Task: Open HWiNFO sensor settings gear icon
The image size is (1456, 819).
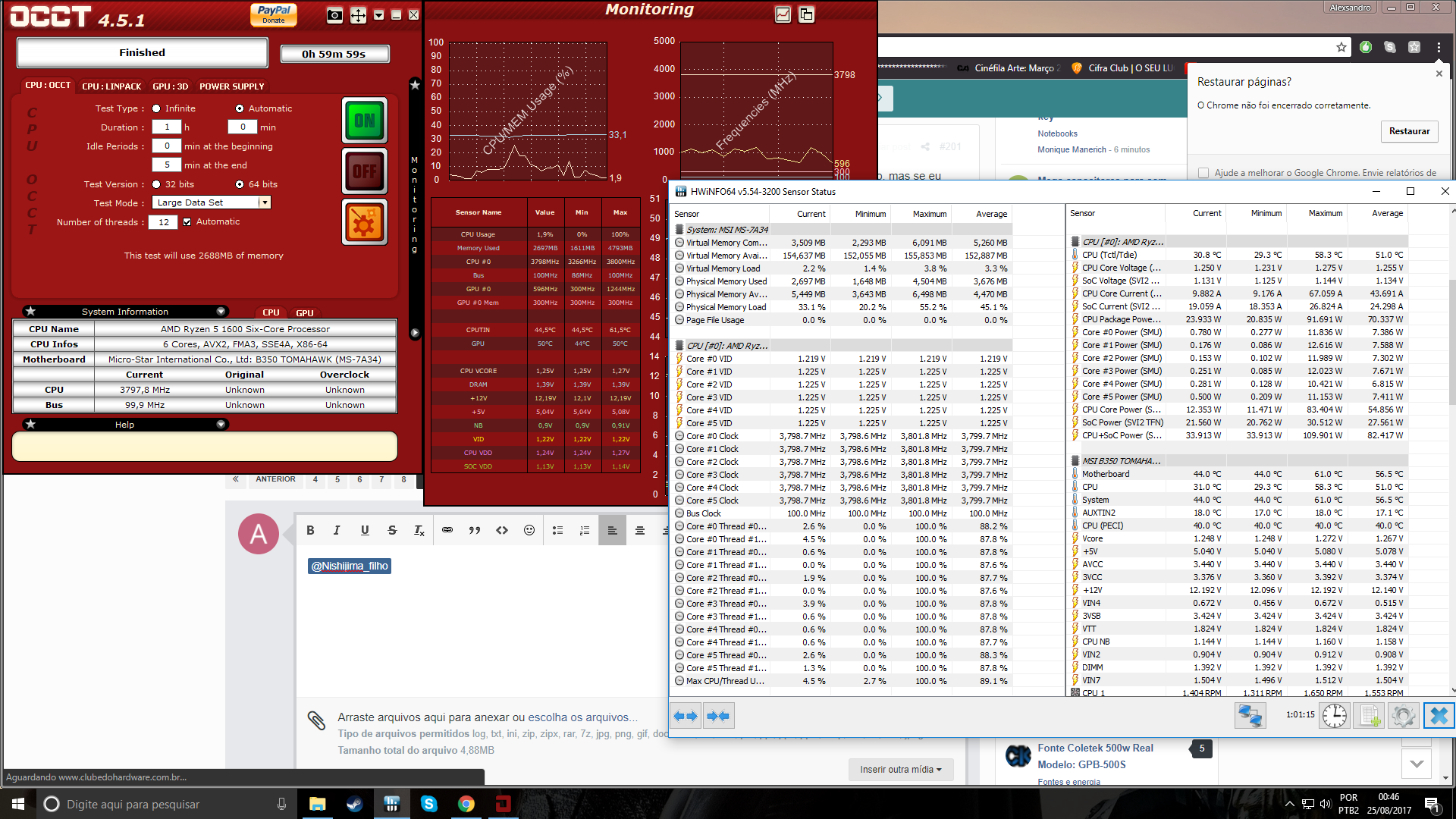Action: 1403,716
